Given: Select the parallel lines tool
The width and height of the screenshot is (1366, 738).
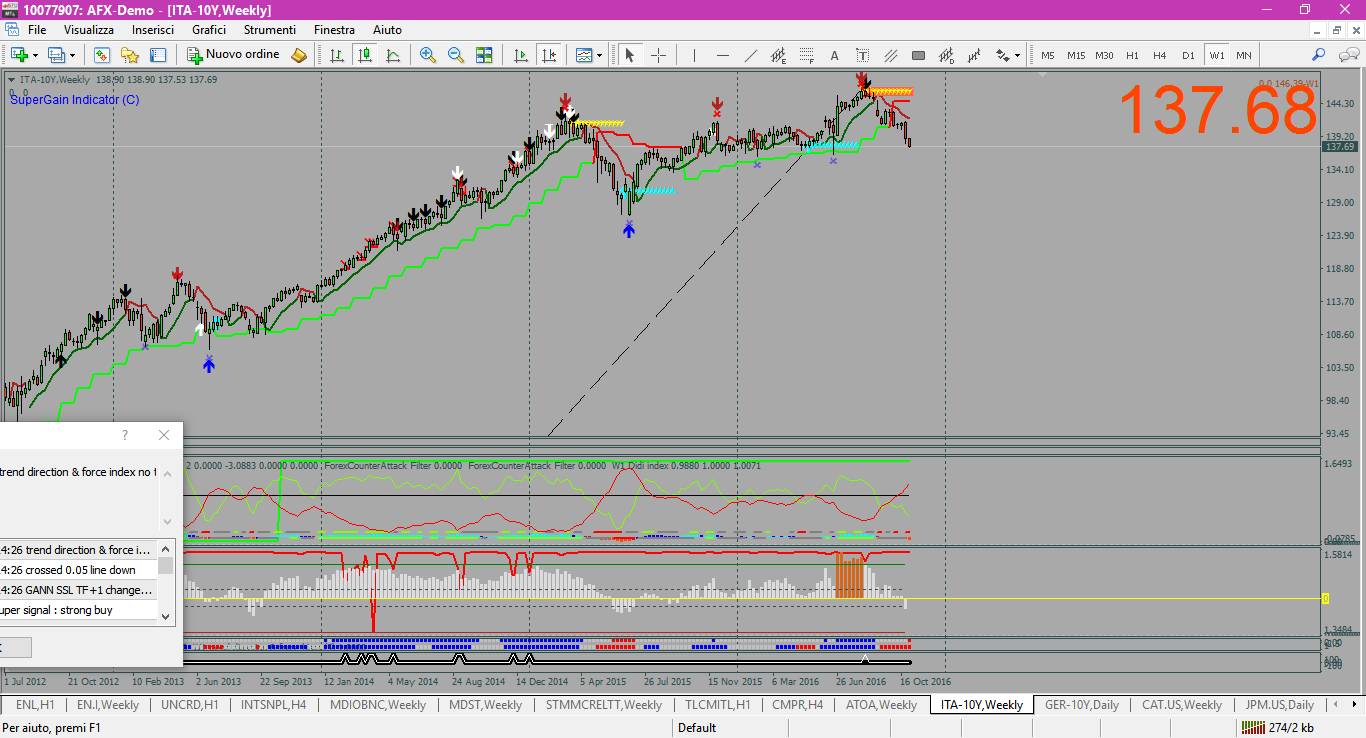Looking at the screenshot, I should [x=890, y=55].
